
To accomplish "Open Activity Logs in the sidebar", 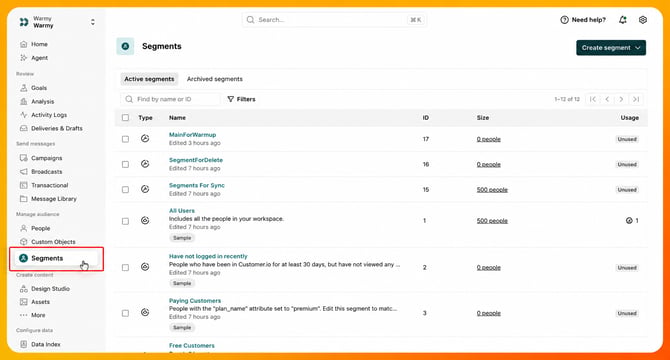I will coord(49,114).
